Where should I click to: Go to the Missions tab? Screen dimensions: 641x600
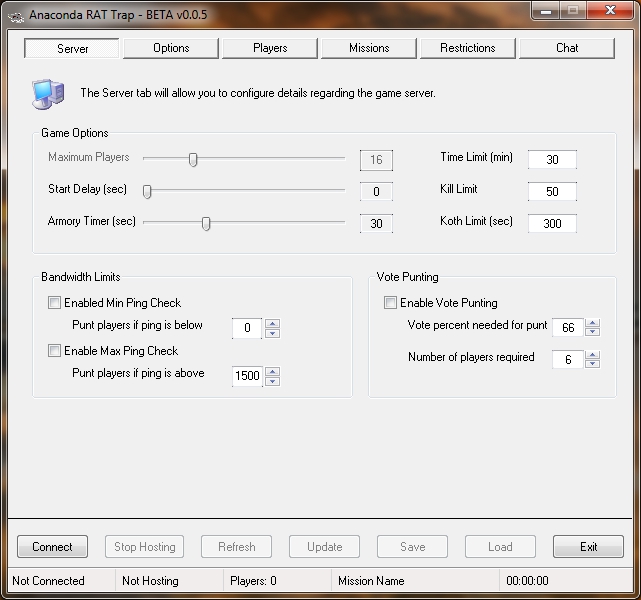(369, 49)
